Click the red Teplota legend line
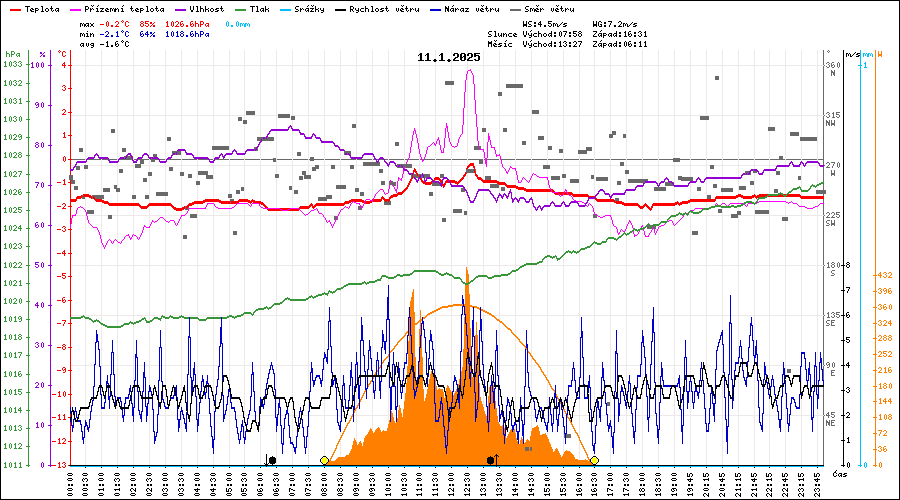 [13, 9]
